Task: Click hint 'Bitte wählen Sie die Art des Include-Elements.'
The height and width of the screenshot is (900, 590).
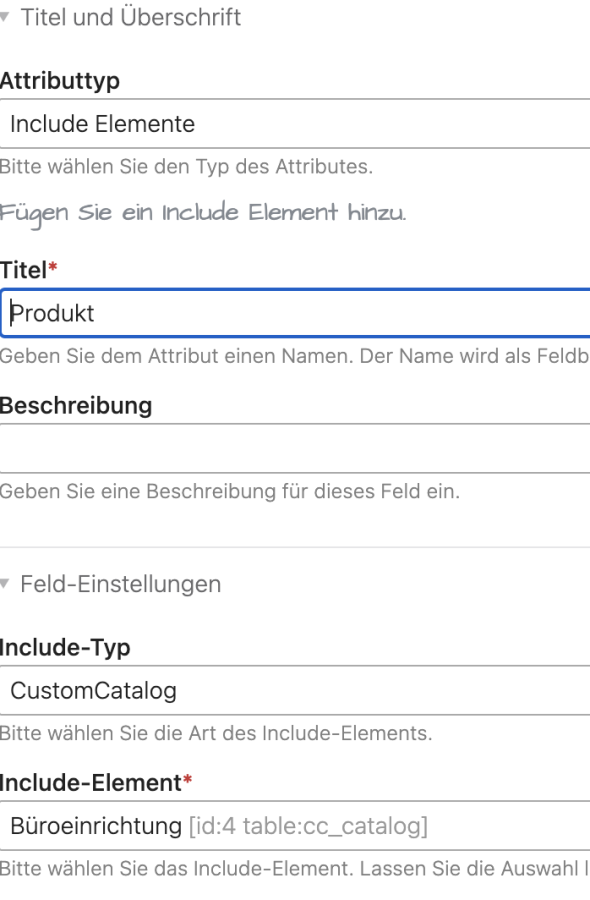Action: point(216,733)
